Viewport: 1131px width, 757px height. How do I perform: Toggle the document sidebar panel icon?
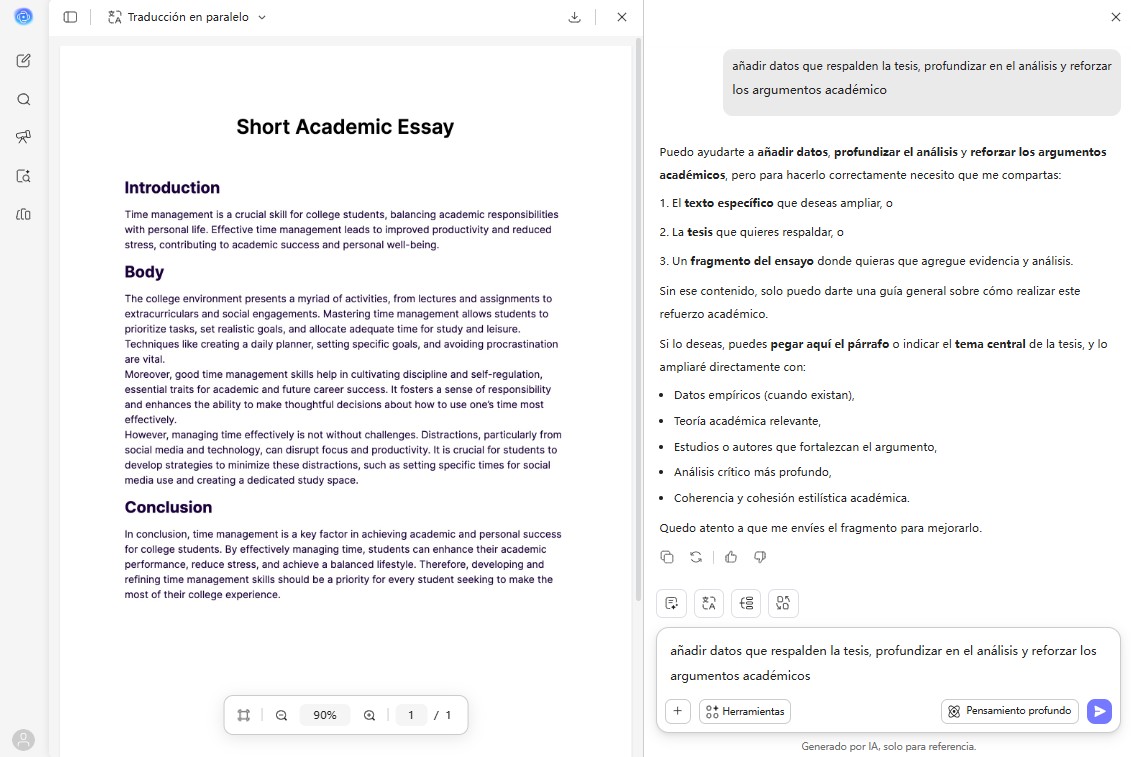(70, 17)
